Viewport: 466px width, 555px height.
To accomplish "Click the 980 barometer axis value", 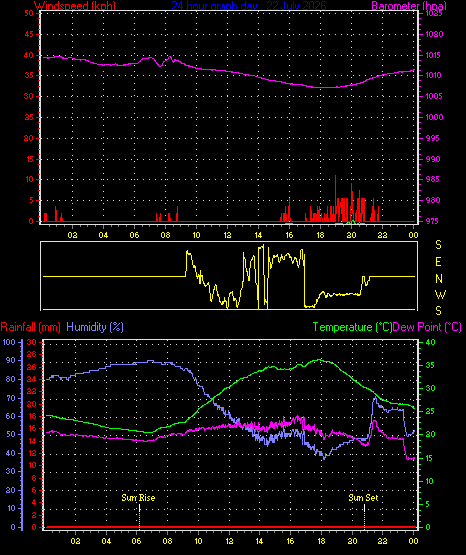I will pyautogui.click(x=433, y=200).
